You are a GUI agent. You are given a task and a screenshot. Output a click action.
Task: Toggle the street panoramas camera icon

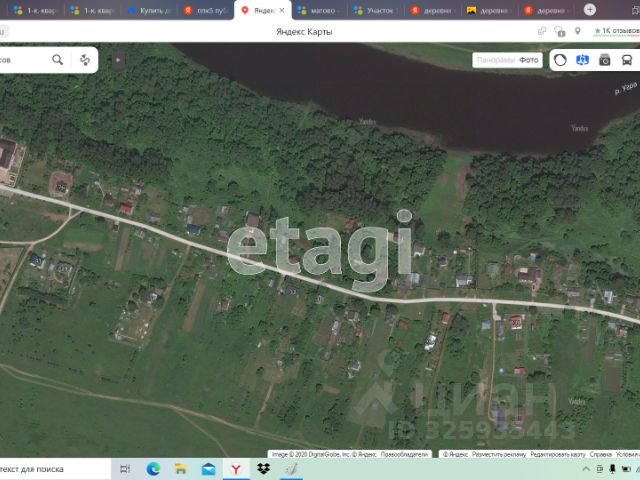click(x=604, y=60)
